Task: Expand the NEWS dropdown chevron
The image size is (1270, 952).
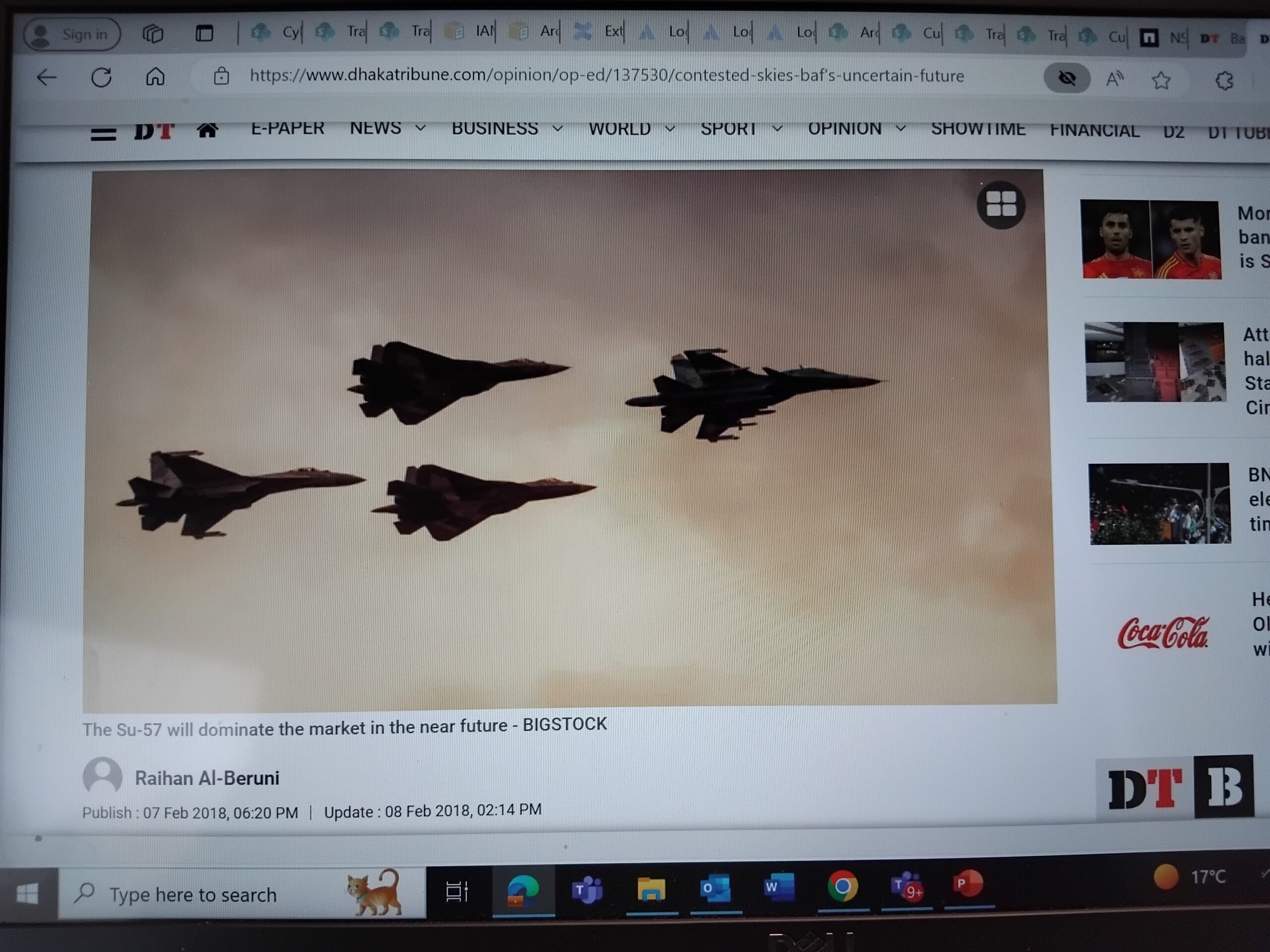Action: tap(420, 128)
